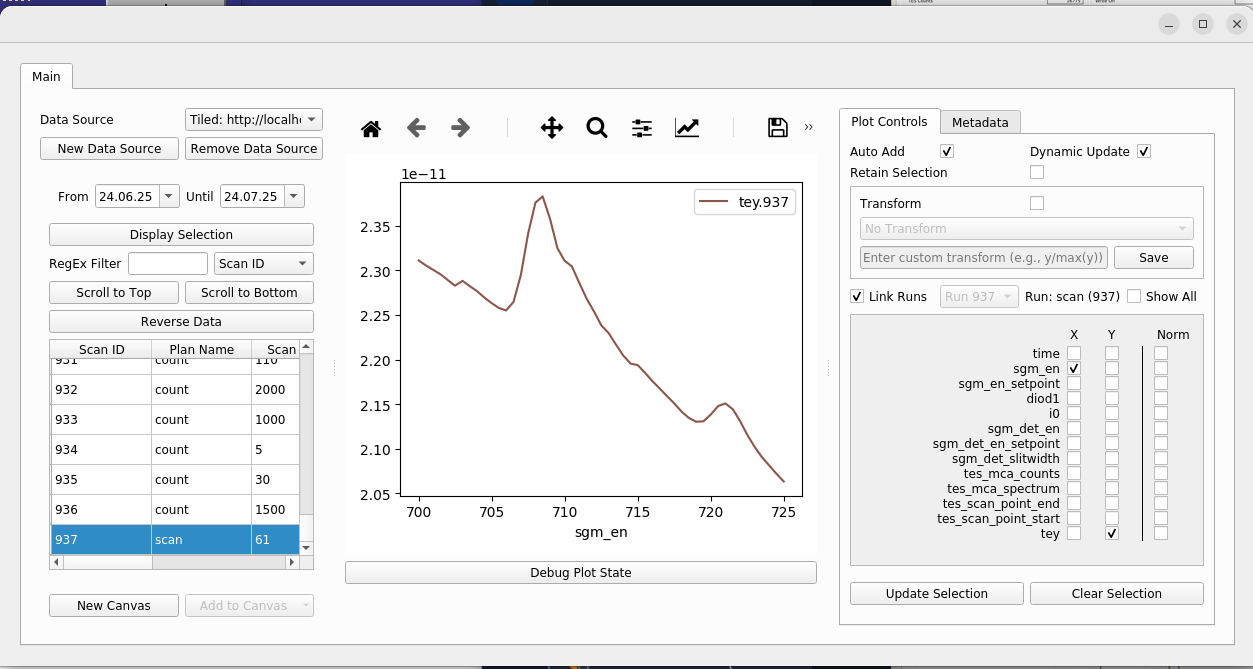Click the tey.937 legend entry

point(745,203)
